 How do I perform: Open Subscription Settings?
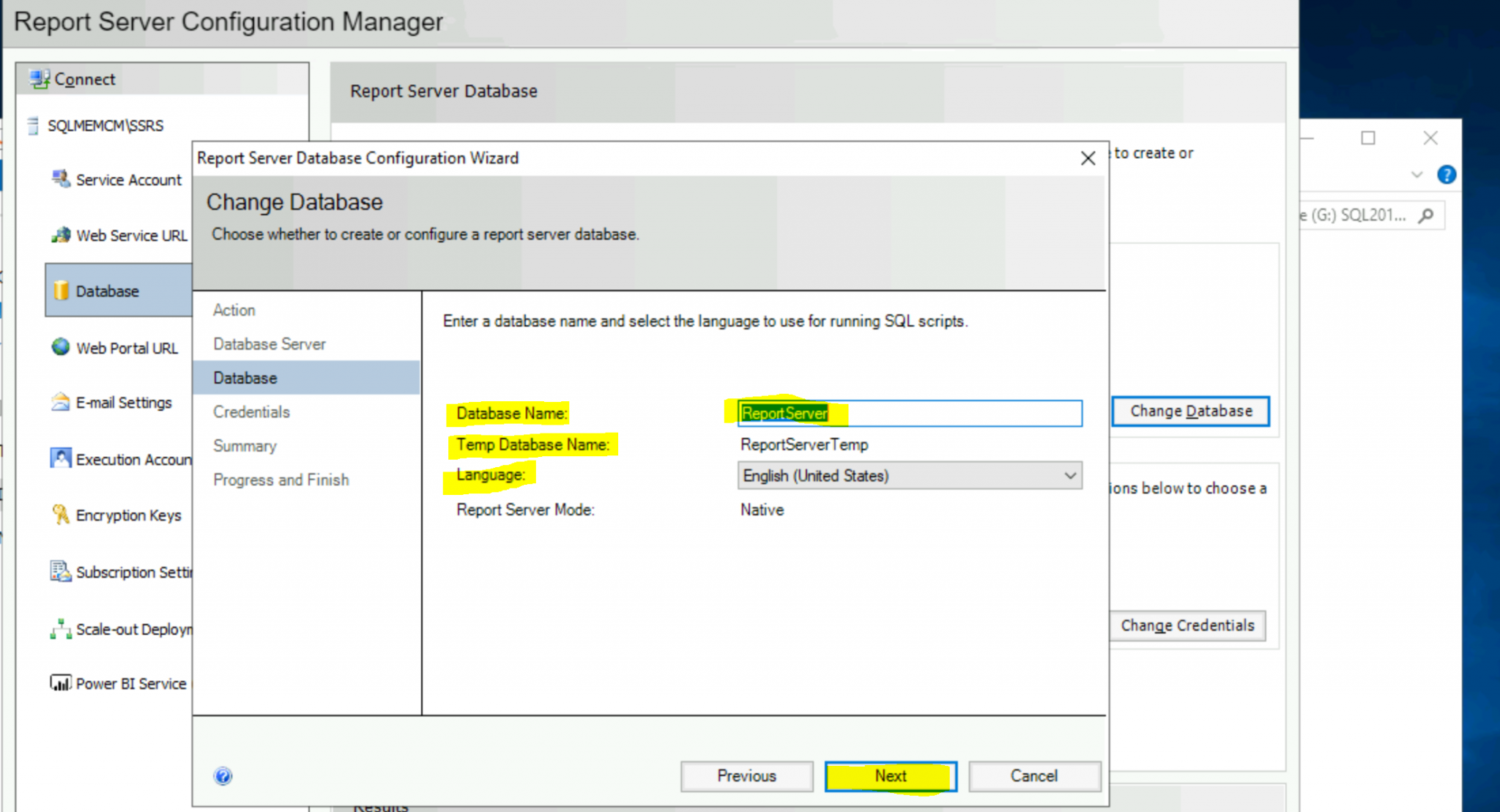click(59, 571)
